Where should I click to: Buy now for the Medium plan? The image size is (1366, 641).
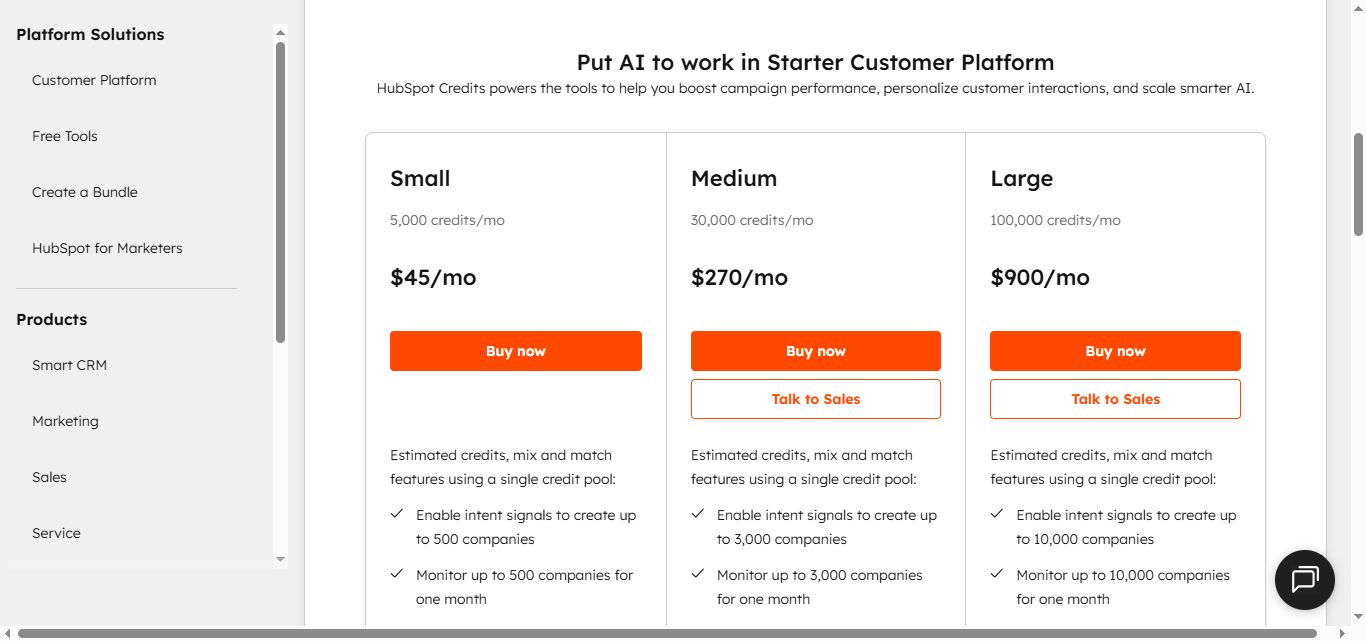[x=815, y=351]
